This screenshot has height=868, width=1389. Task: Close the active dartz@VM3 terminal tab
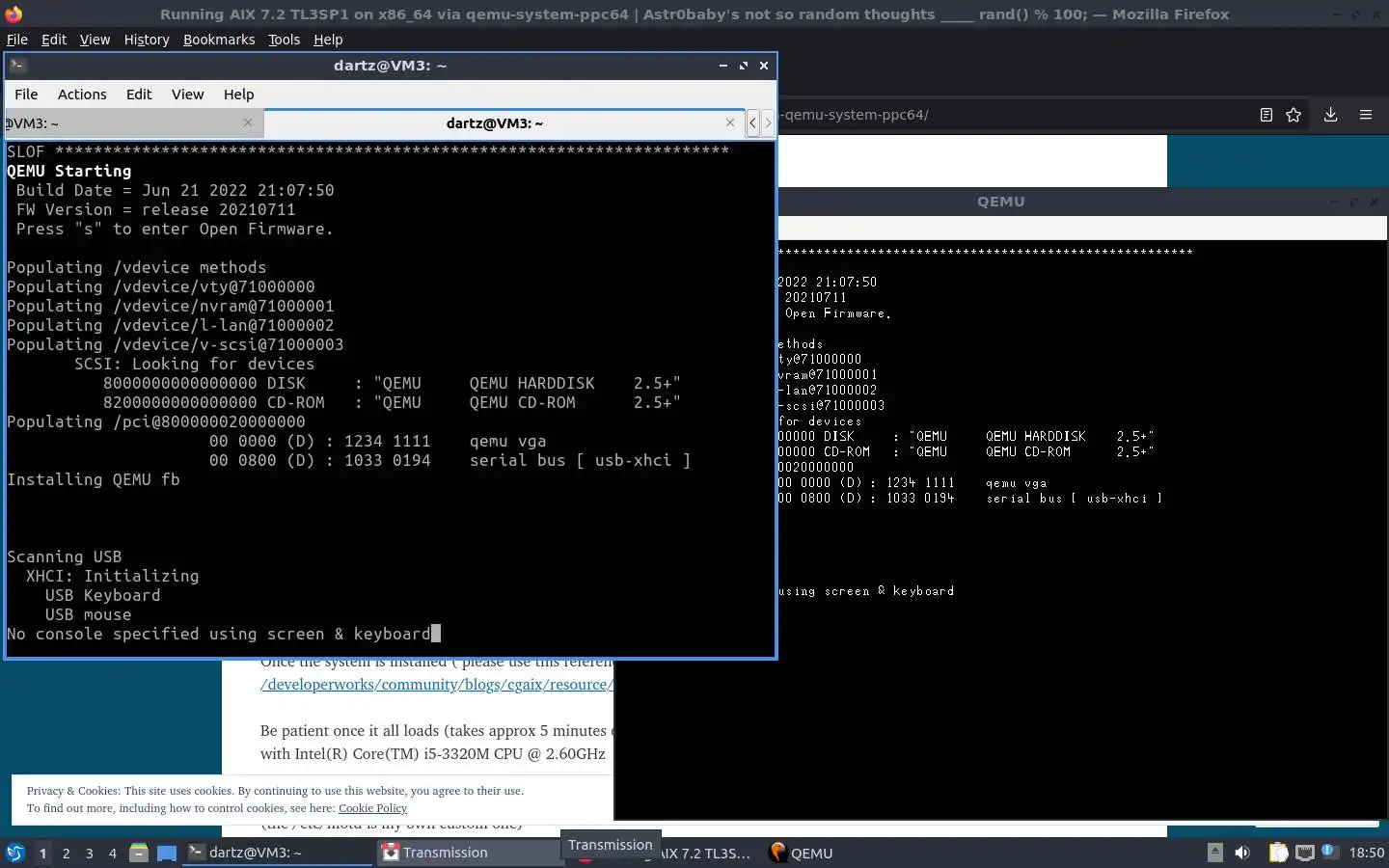tap(730, 122)
